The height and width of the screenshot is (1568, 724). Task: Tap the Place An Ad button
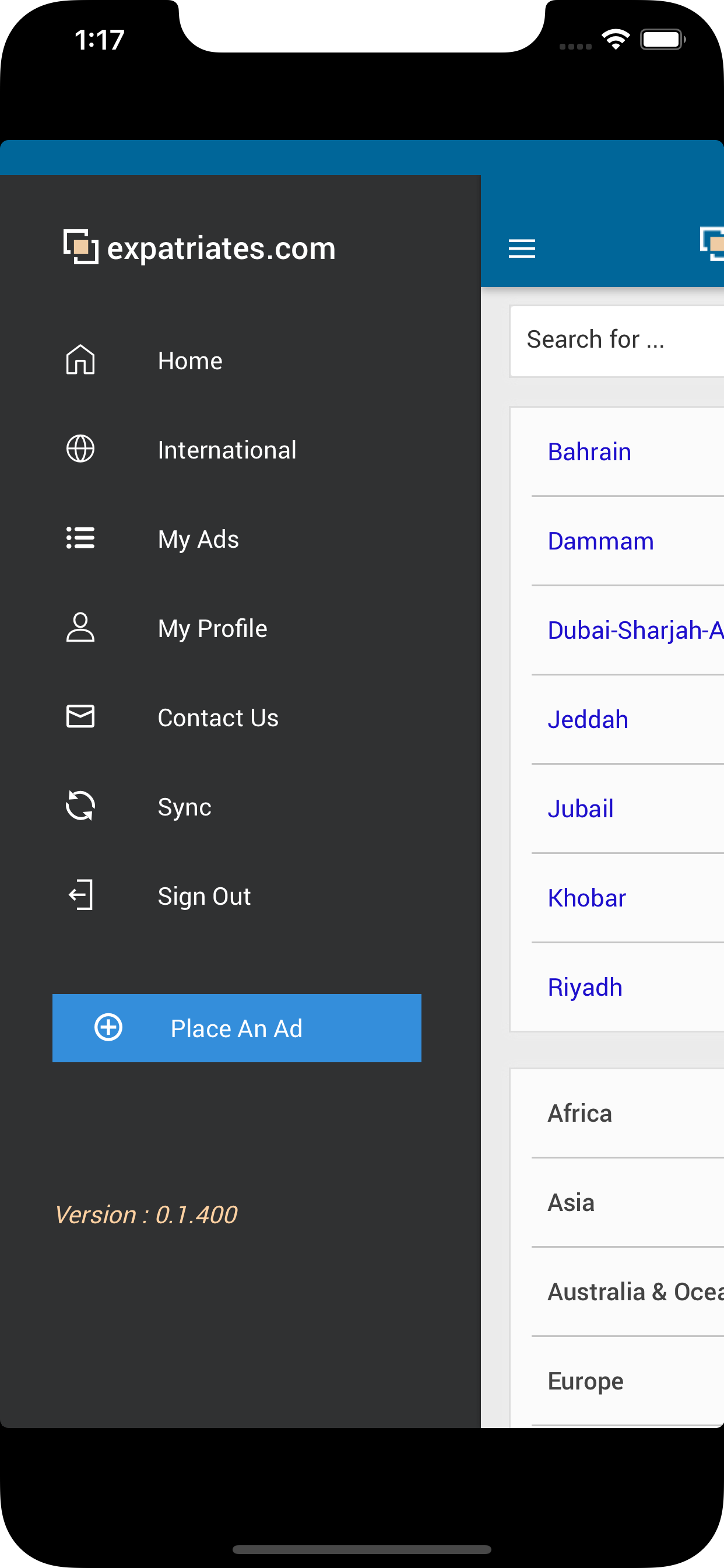237,1028
